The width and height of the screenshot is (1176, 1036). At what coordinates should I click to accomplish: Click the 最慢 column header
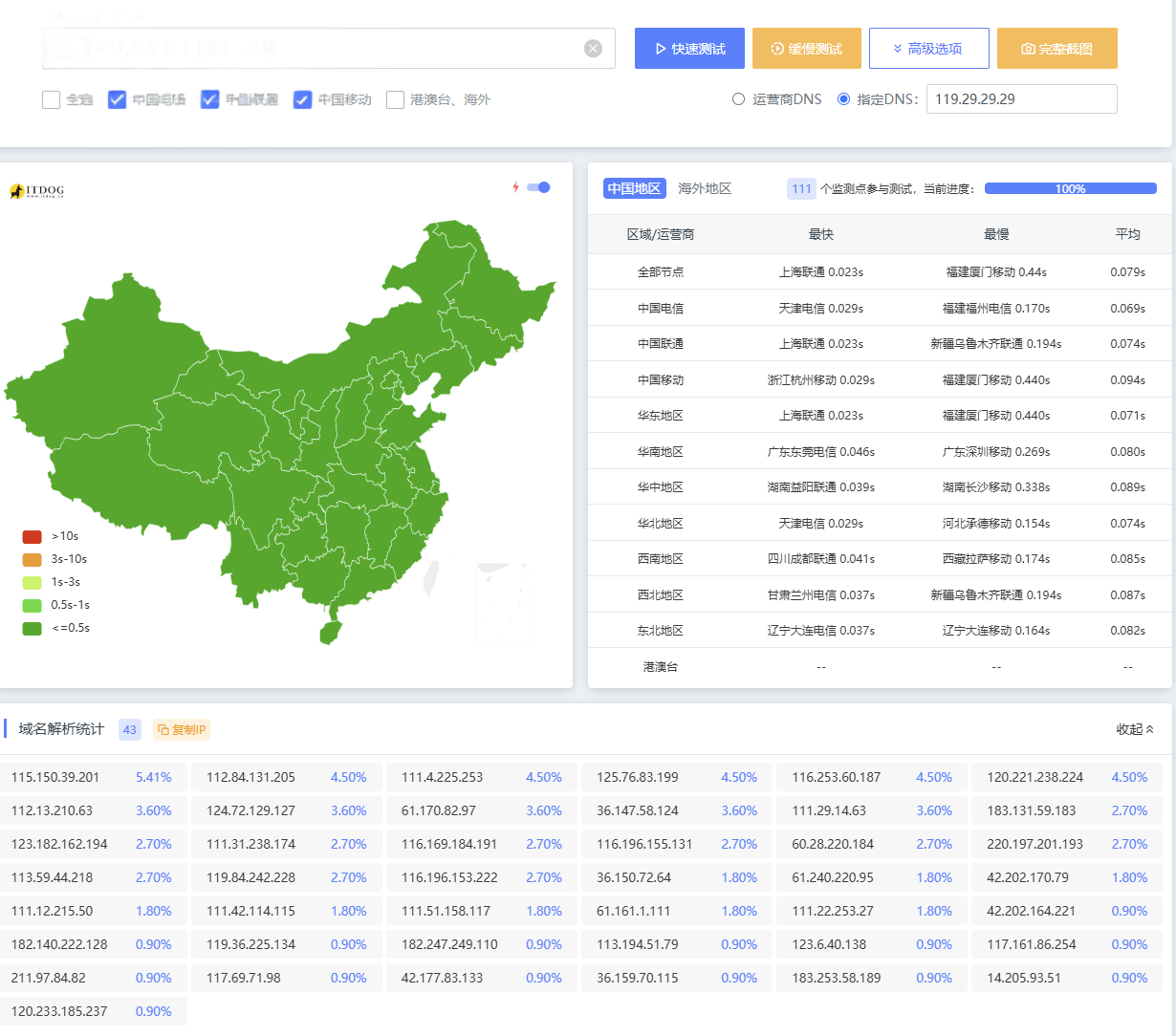point(996,234)
